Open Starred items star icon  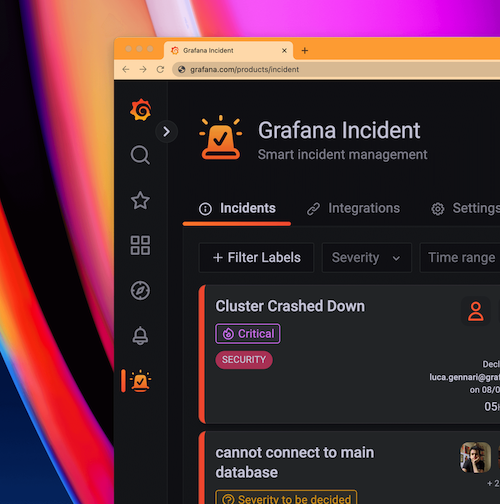click(x=140, y=200)
